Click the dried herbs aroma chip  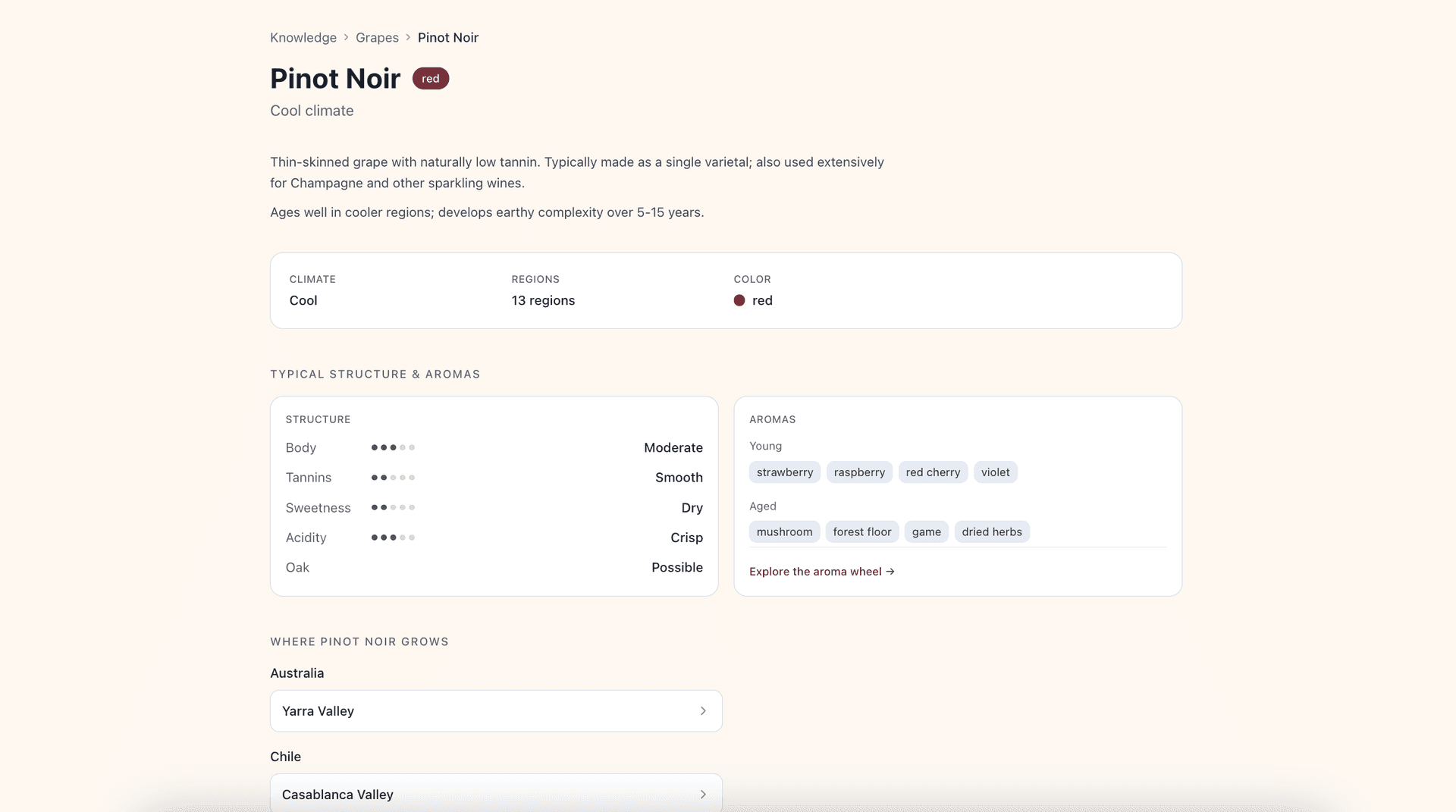991,532
